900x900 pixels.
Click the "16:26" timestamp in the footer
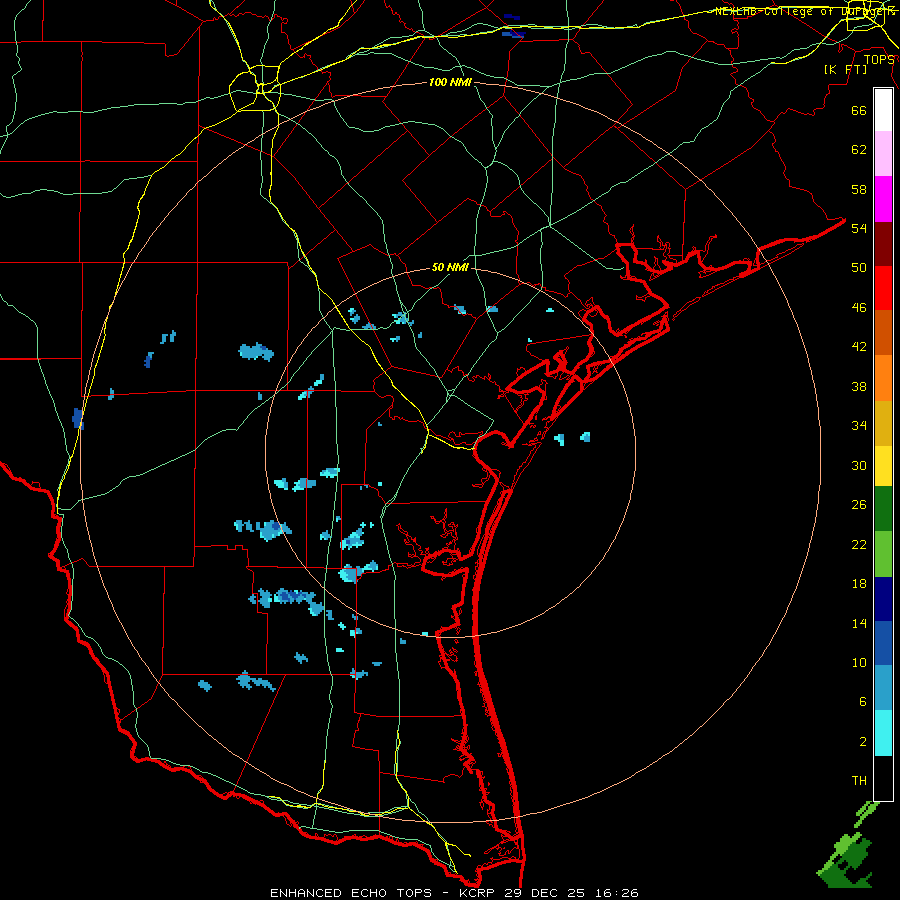[617, 893]
